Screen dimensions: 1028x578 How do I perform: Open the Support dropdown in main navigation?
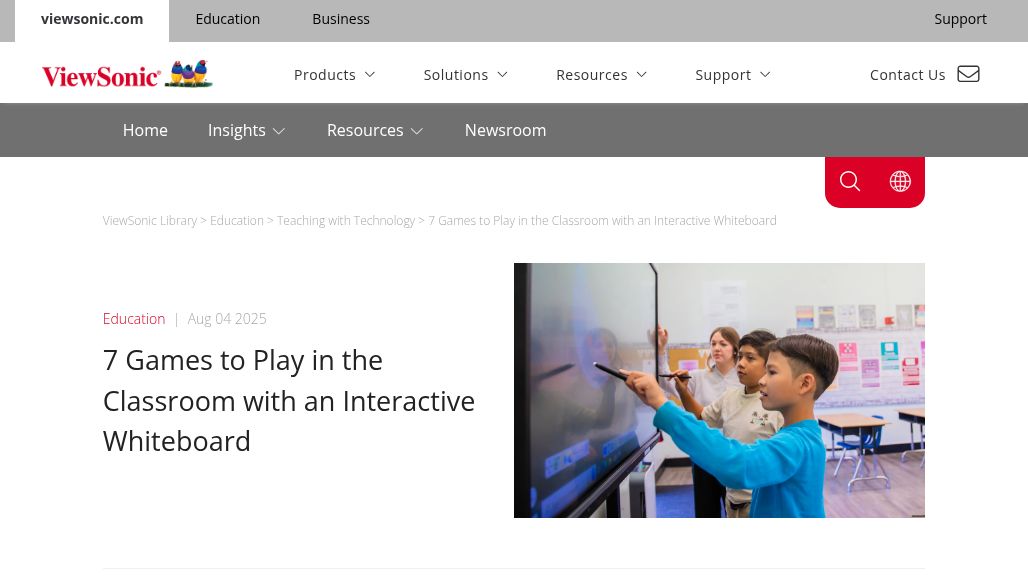[x=732, y=75]
